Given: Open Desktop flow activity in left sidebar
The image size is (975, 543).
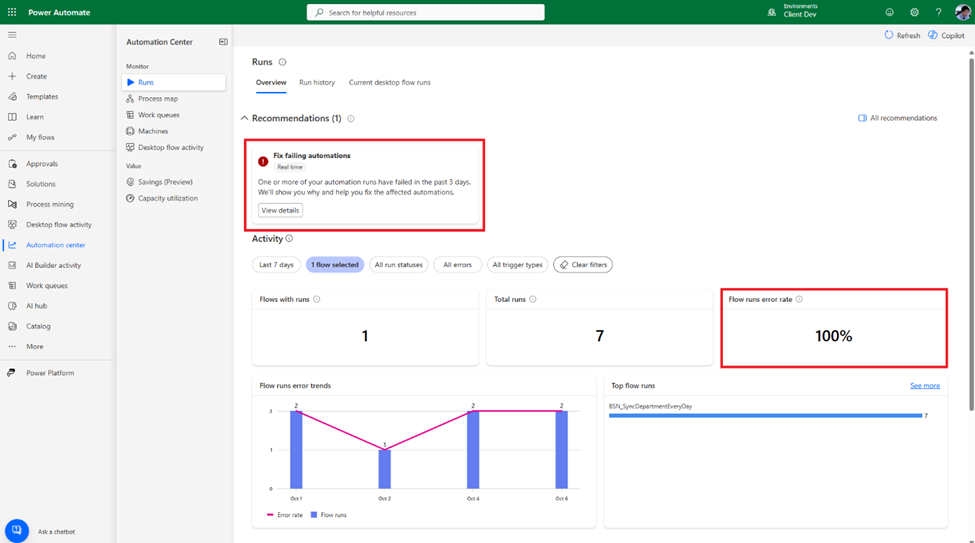Looking at the screenshot, I should pyautogui.click(x=58, y=225).
